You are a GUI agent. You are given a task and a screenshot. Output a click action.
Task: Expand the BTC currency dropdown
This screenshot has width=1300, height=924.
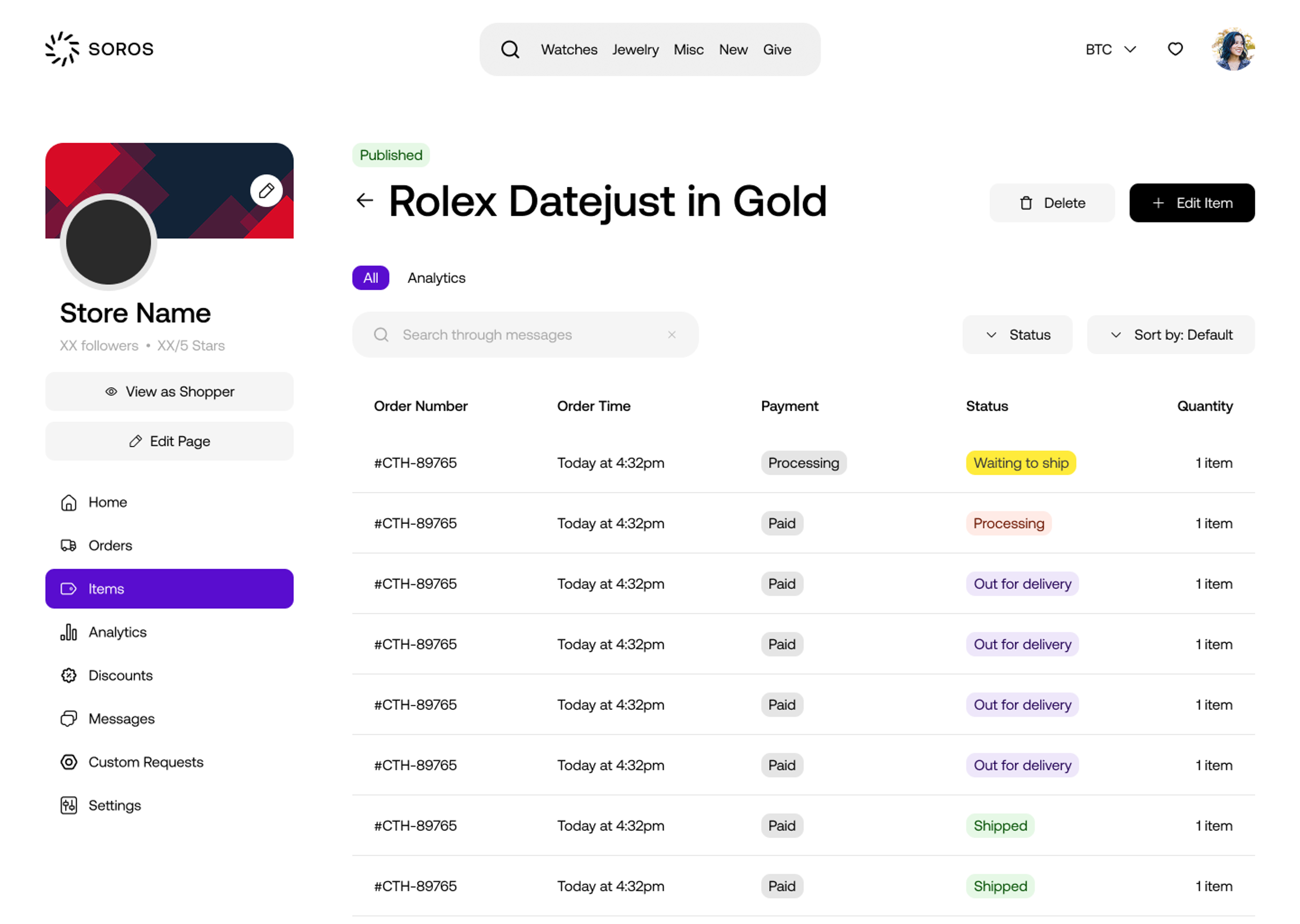[1111, 50]
